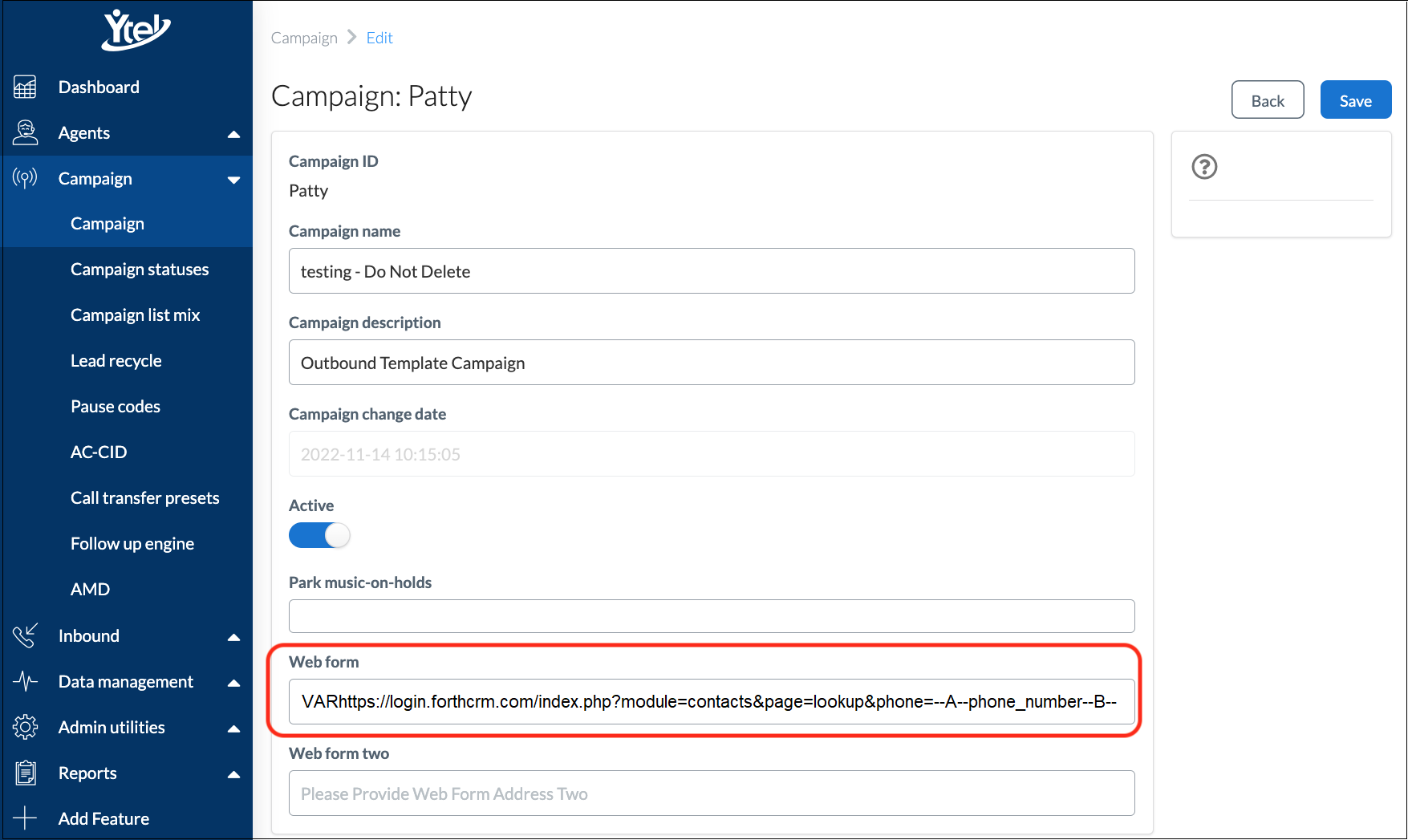Viewport: 1408px width, 840px height.
Task: Click the Campaign change date field
Action: coord(712,454)
